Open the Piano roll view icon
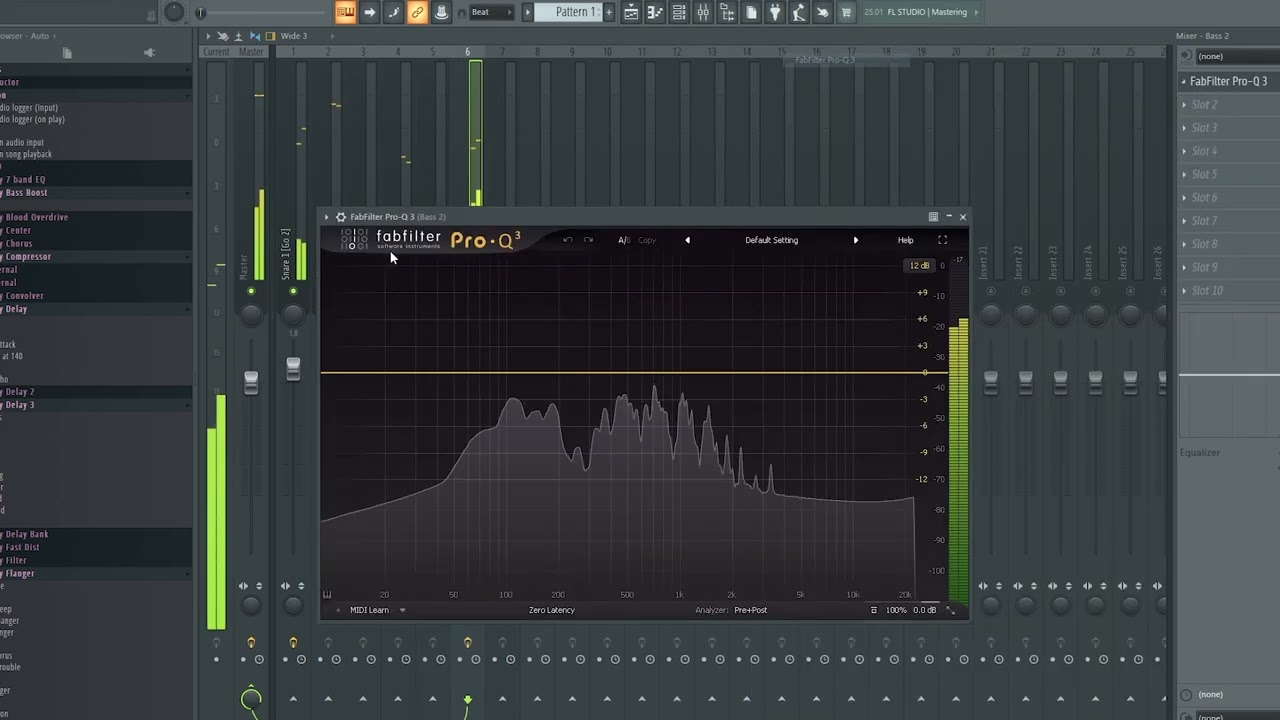1280x720 pixels. pos(655,12)
